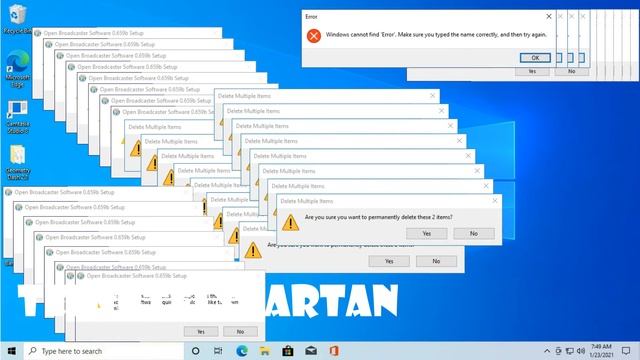Click warning icon beside the 'delete these 2 items' message
The width and height of the screenshot is (640, 360).
pos(290,223)
